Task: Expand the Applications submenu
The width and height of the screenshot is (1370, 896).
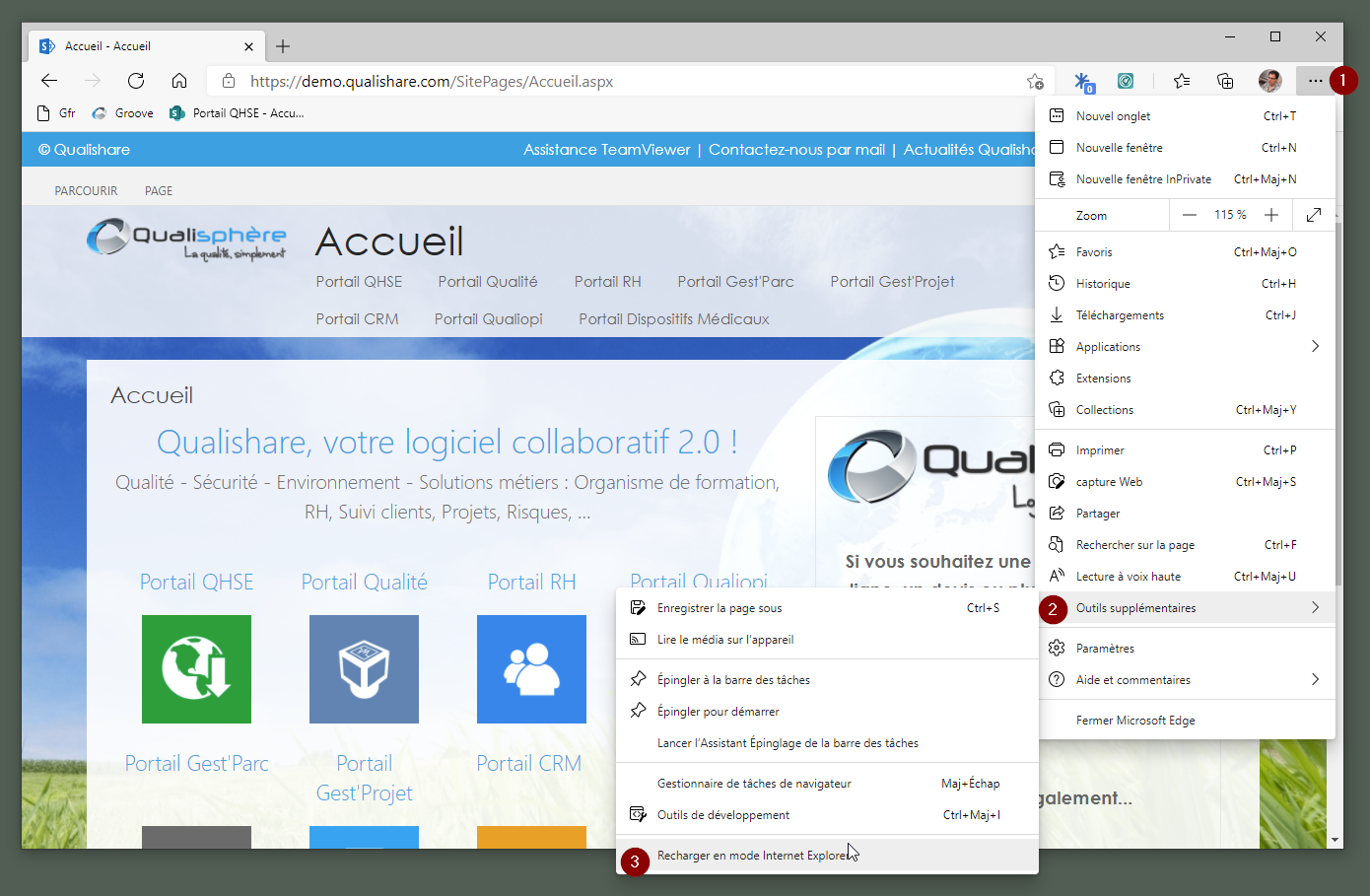Action: (x=1185, y=347)
